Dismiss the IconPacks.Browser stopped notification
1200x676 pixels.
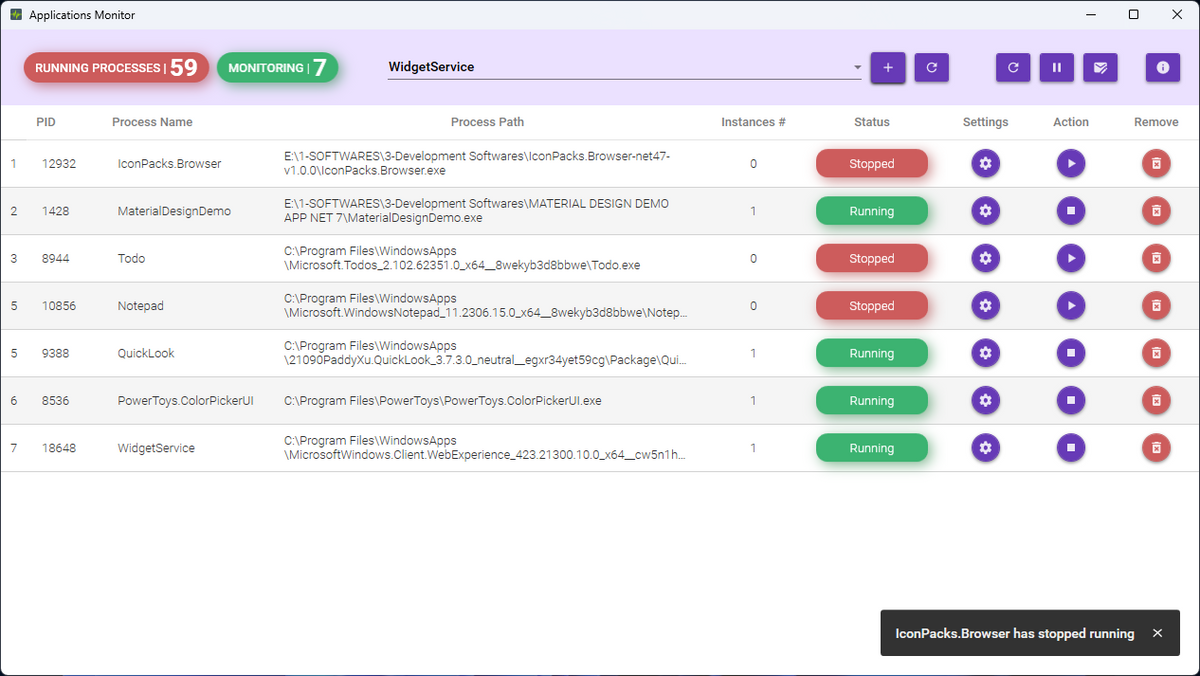coord(1157,633)
